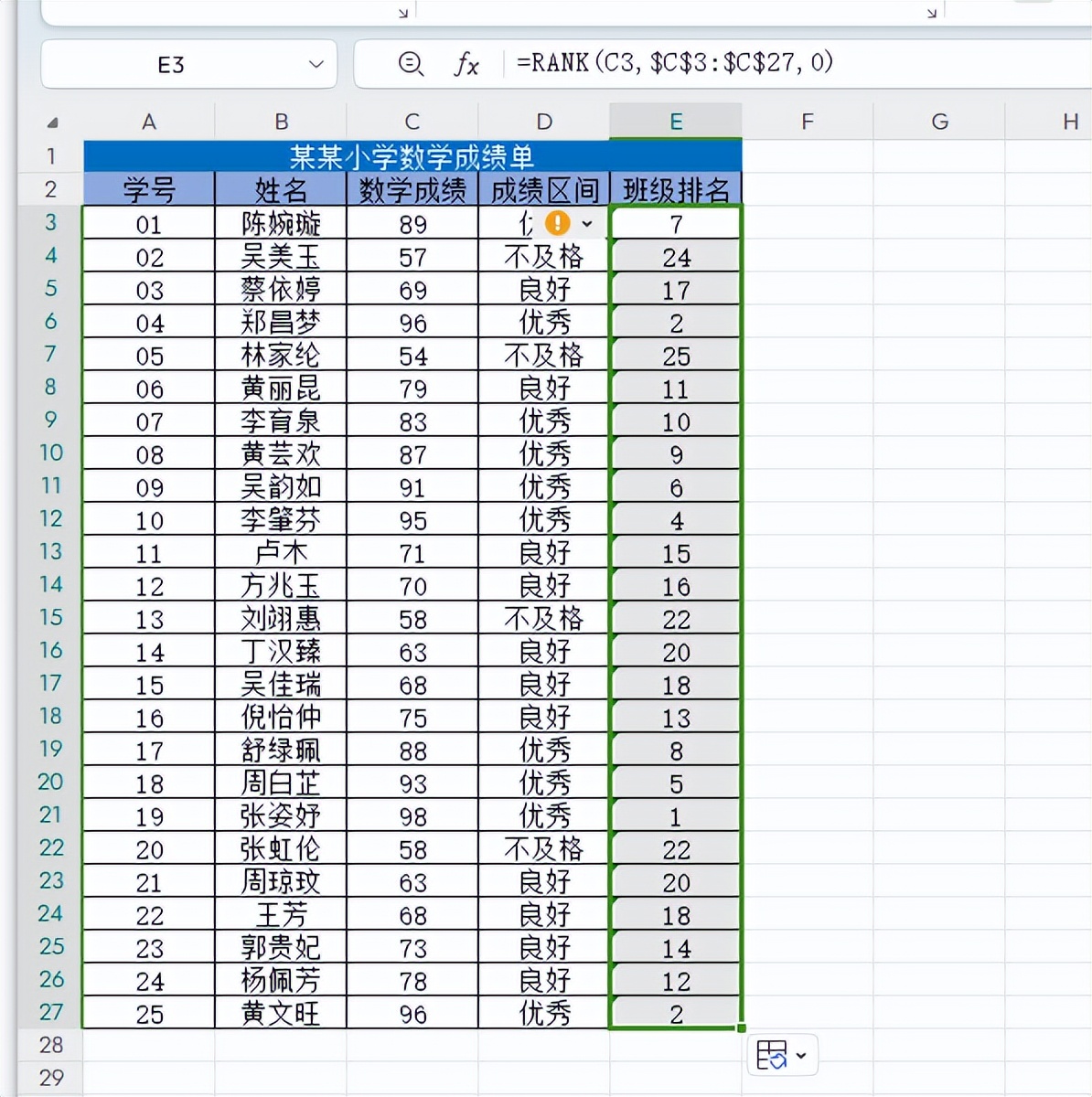
Task: Select column F header
Action: 808,122
